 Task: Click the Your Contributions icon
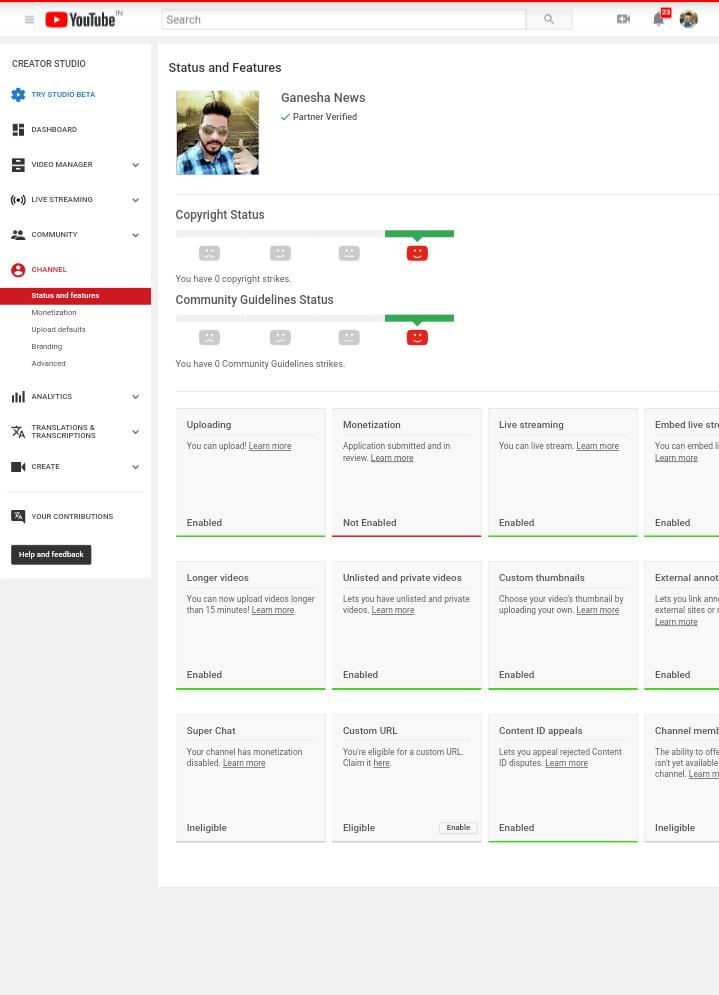pos(18,516)
